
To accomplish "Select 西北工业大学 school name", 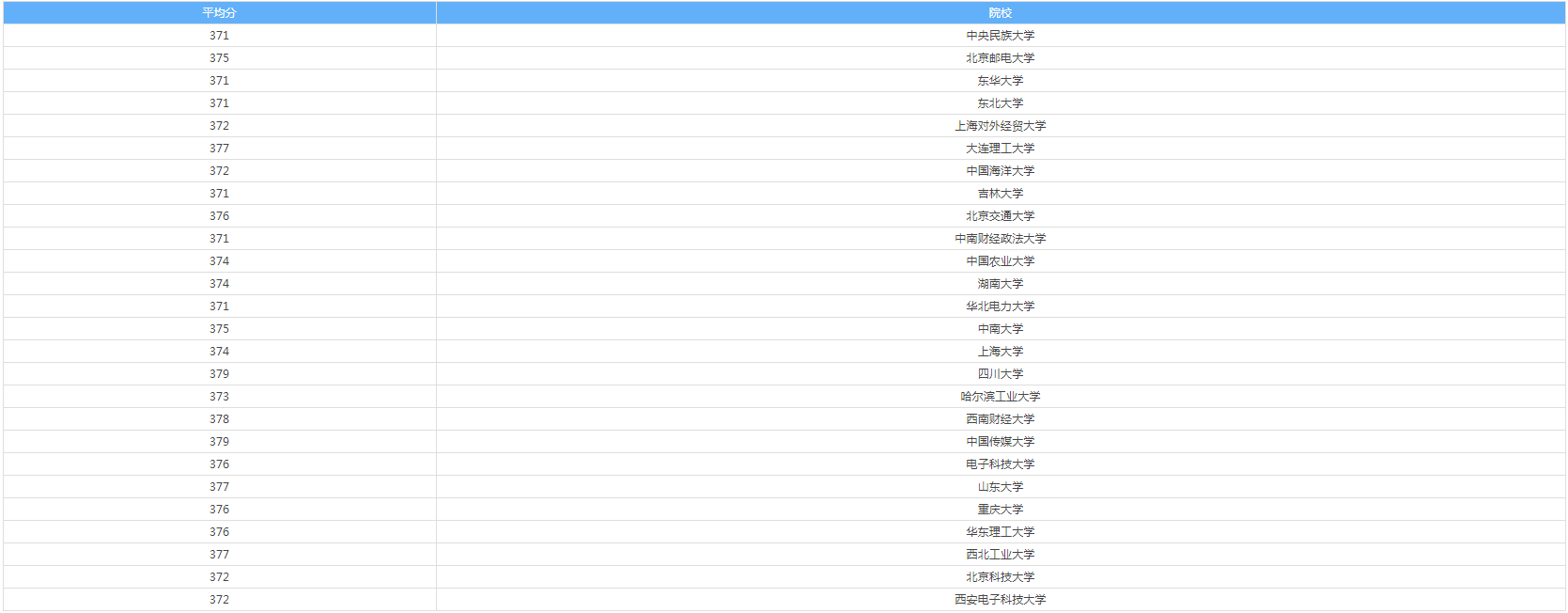I will click(x=1001, y=555).
